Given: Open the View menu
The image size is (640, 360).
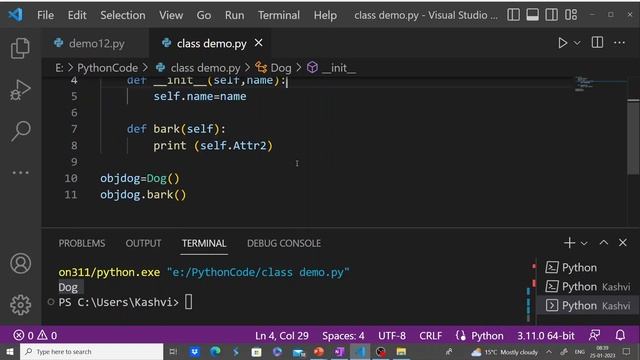Looking at the screenshot, I should coord(171,16).
